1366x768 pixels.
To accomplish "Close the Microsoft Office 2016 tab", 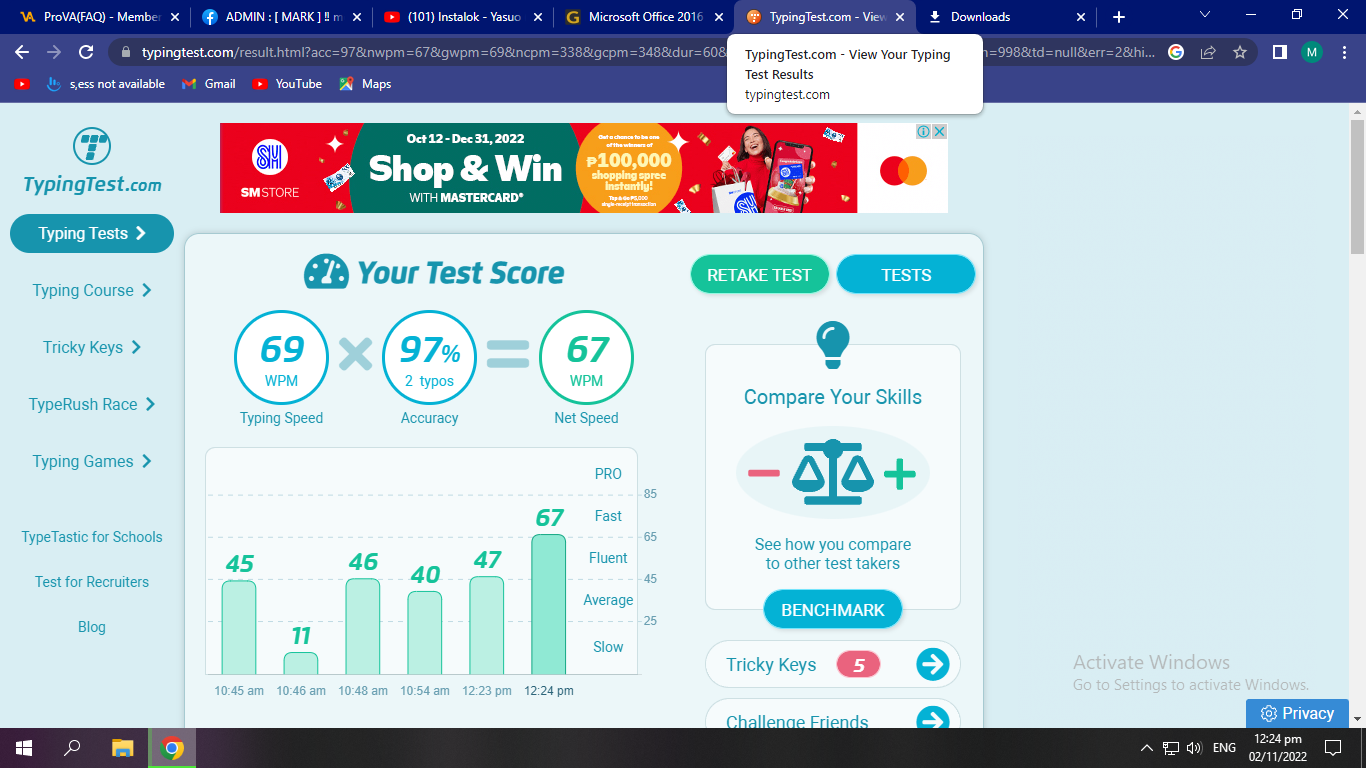I will (x=719, y=17).
